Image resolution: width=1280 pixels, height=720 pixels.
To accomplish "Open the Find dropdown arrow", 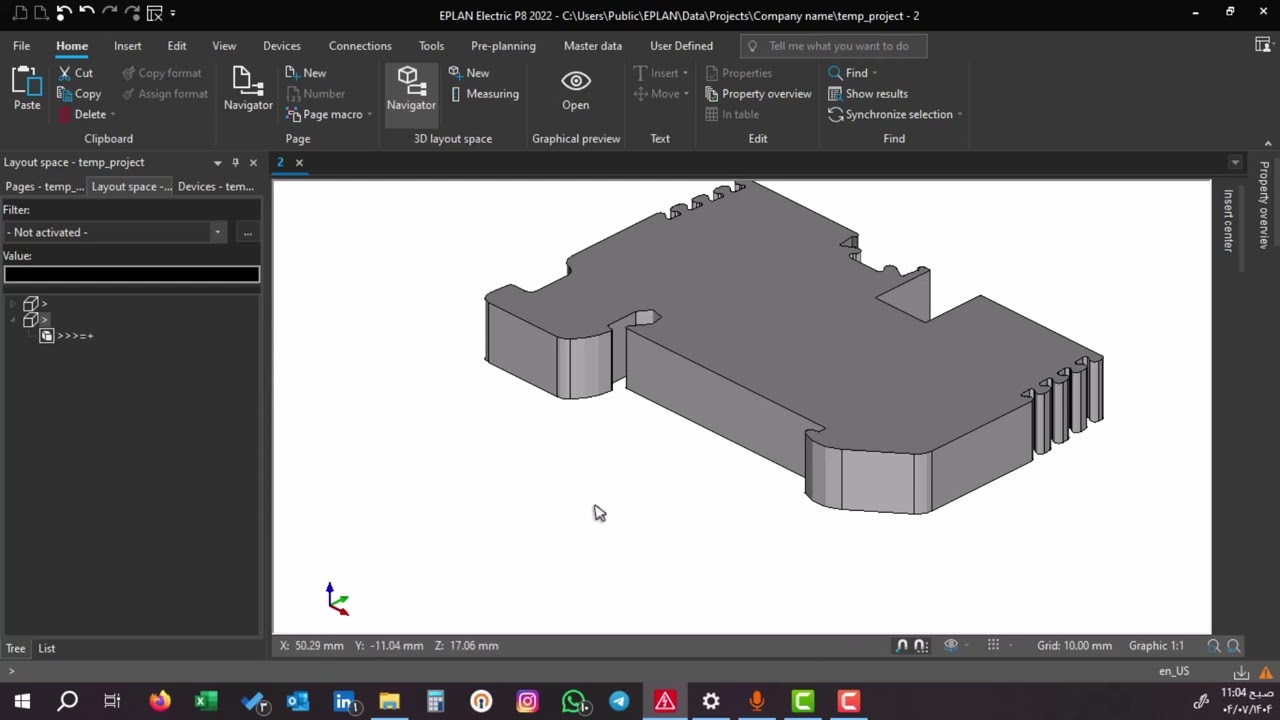I will [874, 73].
